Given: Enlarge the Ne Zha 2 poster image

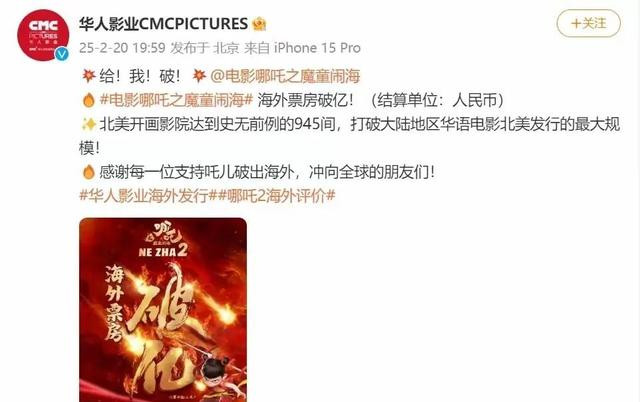Looking at the screenshot, I should pos(163,310).
